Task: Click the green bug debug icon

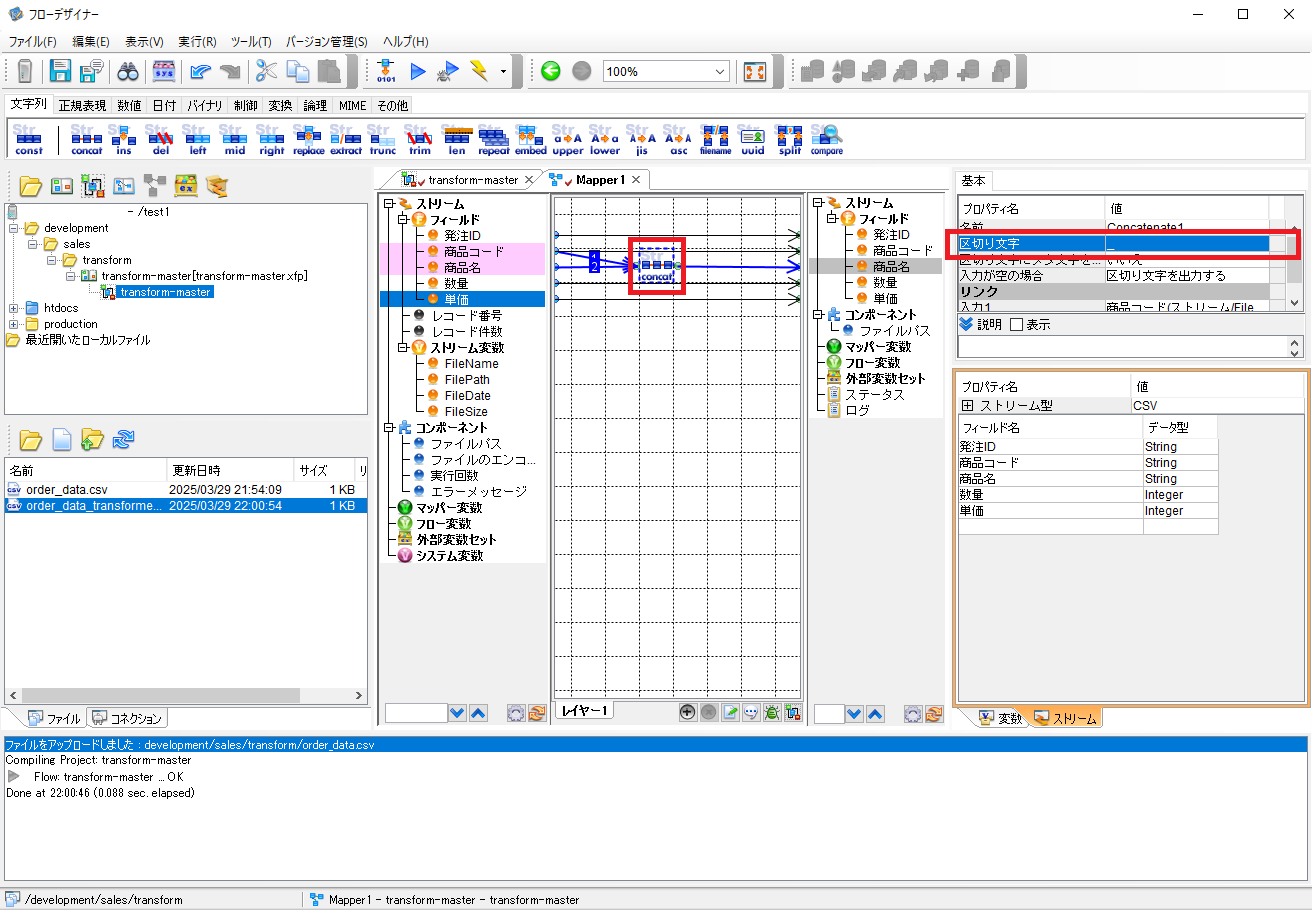Action: pos(771,712)
